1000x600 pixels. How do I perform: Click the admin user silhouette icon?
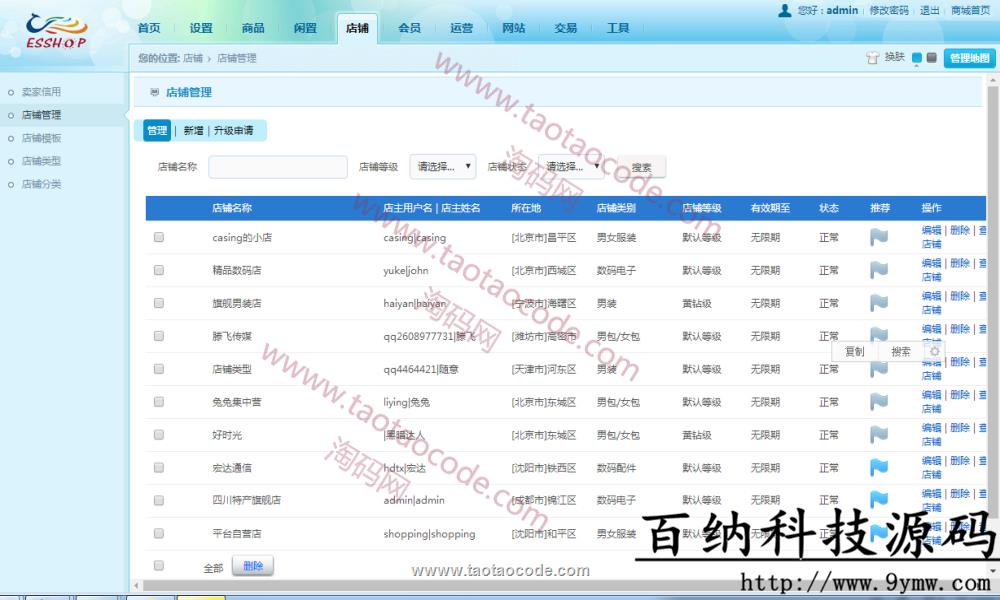[x=785, y=11]
